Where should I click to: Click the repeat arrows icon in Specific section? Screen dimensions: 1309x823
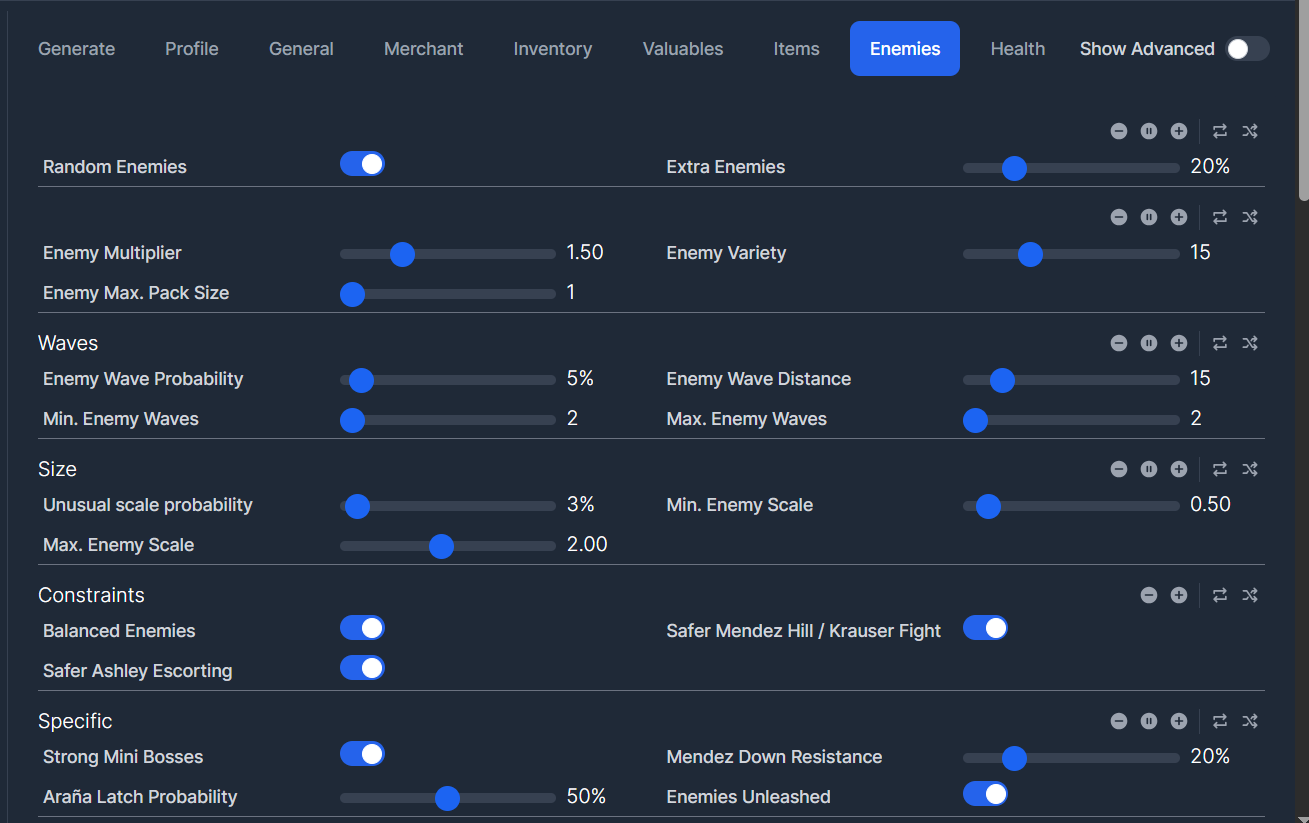[1220, 721]
